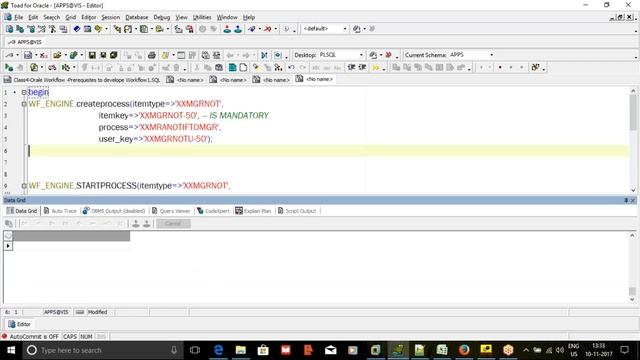Click the row indicator arrow in grid

(8, 246)
